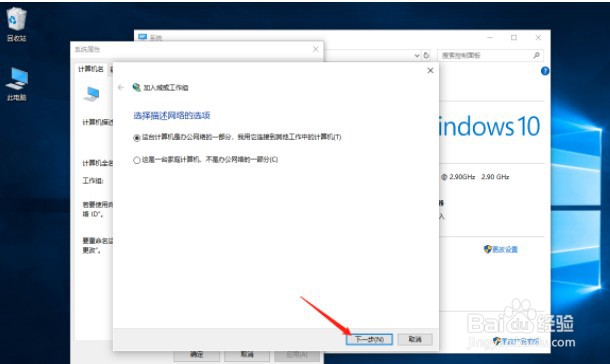
Task: Close the 系统属性 dialog
Action: point(316,49)
